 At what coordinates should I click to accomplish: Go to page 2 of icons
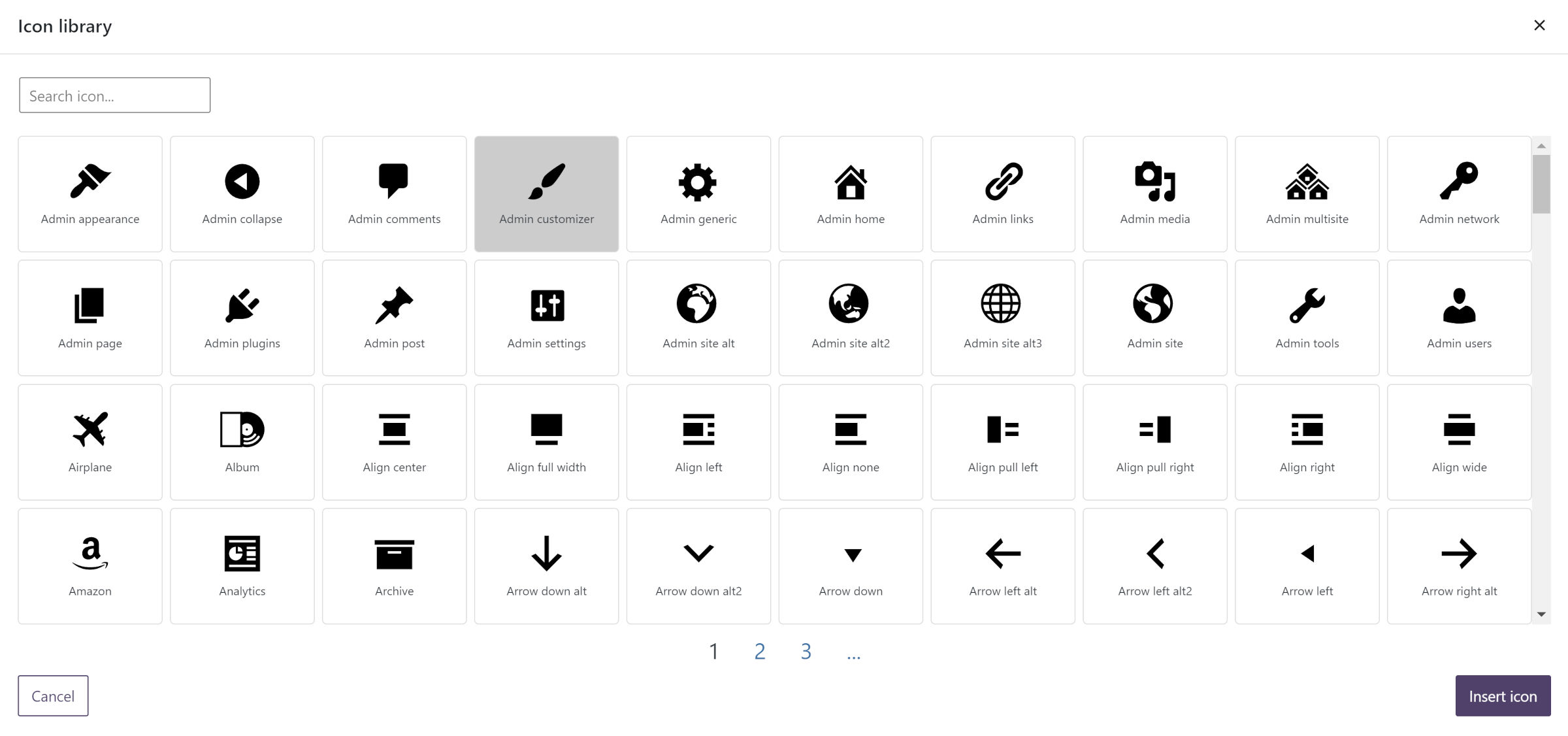coord(759,651)
